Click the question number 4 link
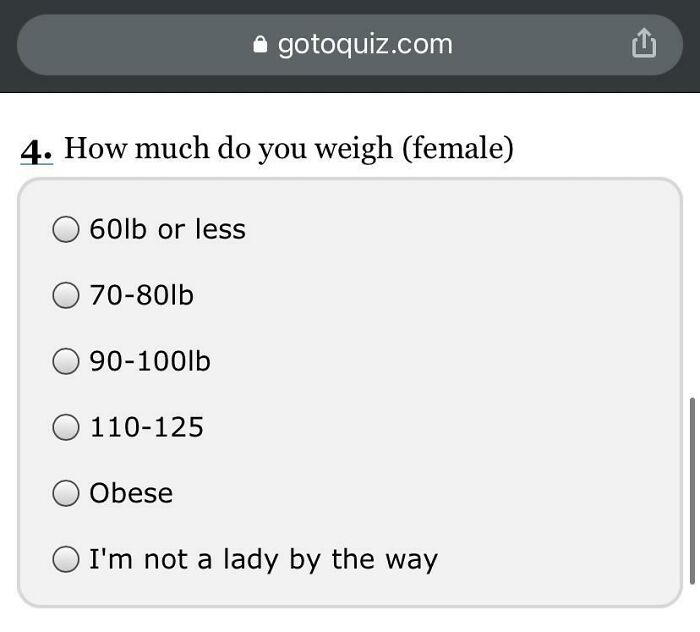 37,151
